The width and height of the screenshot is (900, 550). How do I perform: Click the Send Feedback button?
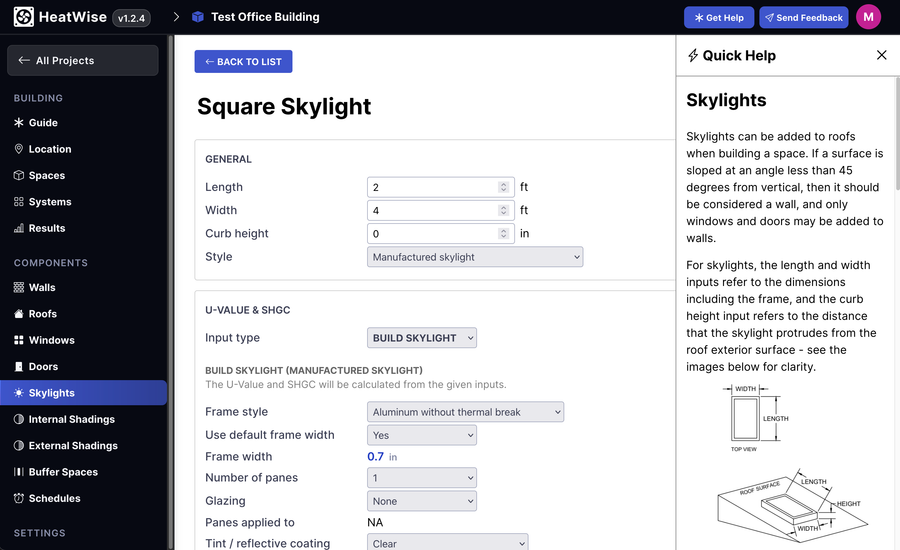(x=804, y=18)
